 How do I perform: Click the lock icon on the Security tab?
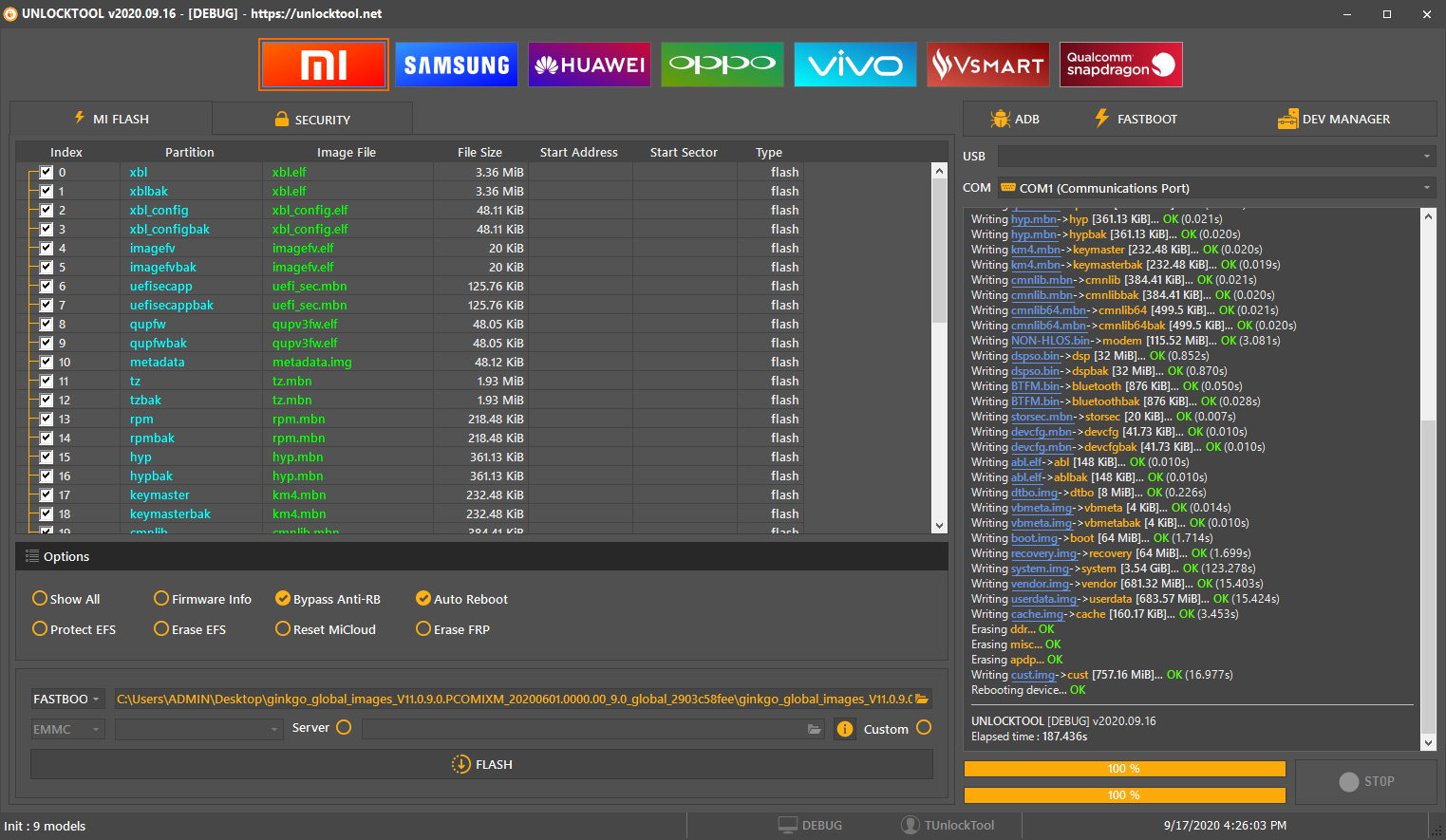(x=282, y=119)
